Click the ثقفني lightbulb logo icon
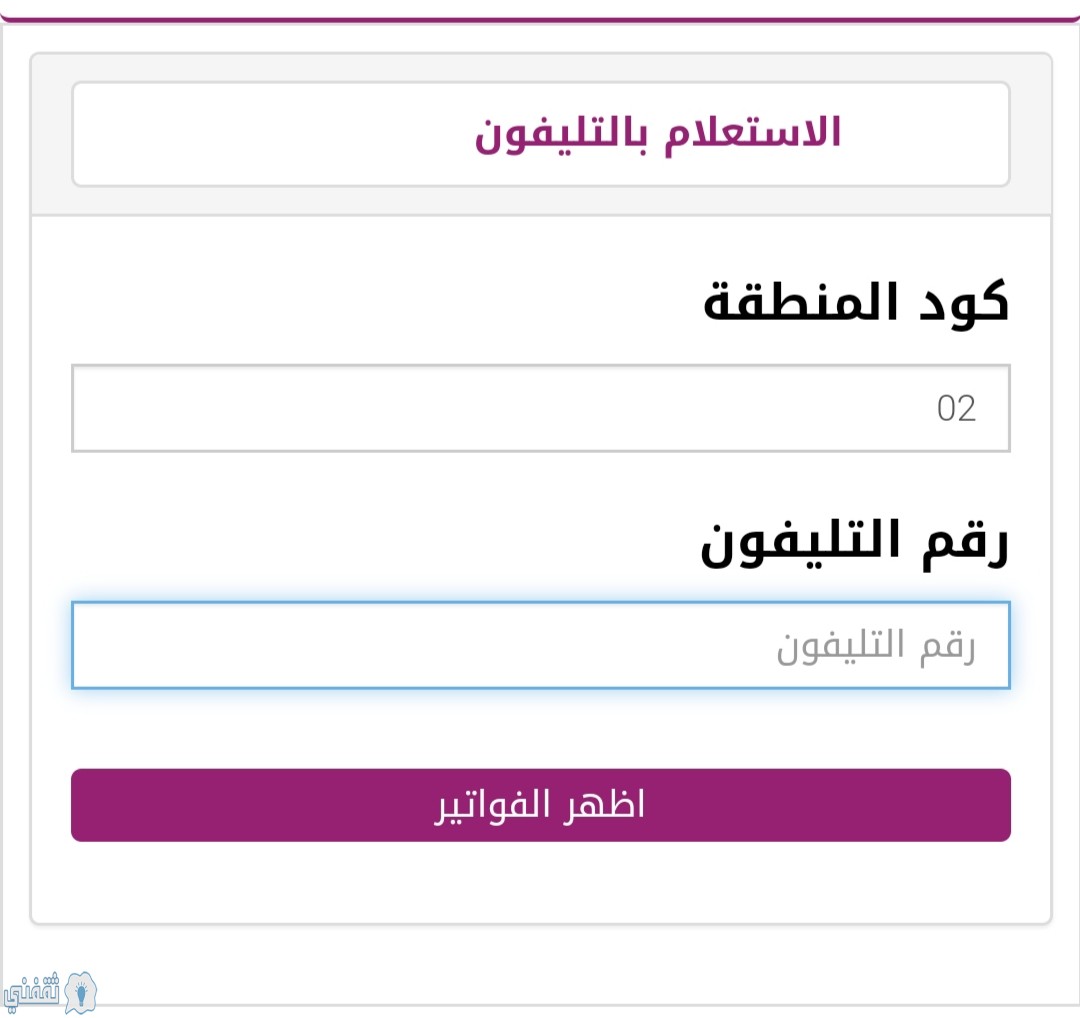The height and width of the screenshot is (1018, 1080). [x=81, y=993]
